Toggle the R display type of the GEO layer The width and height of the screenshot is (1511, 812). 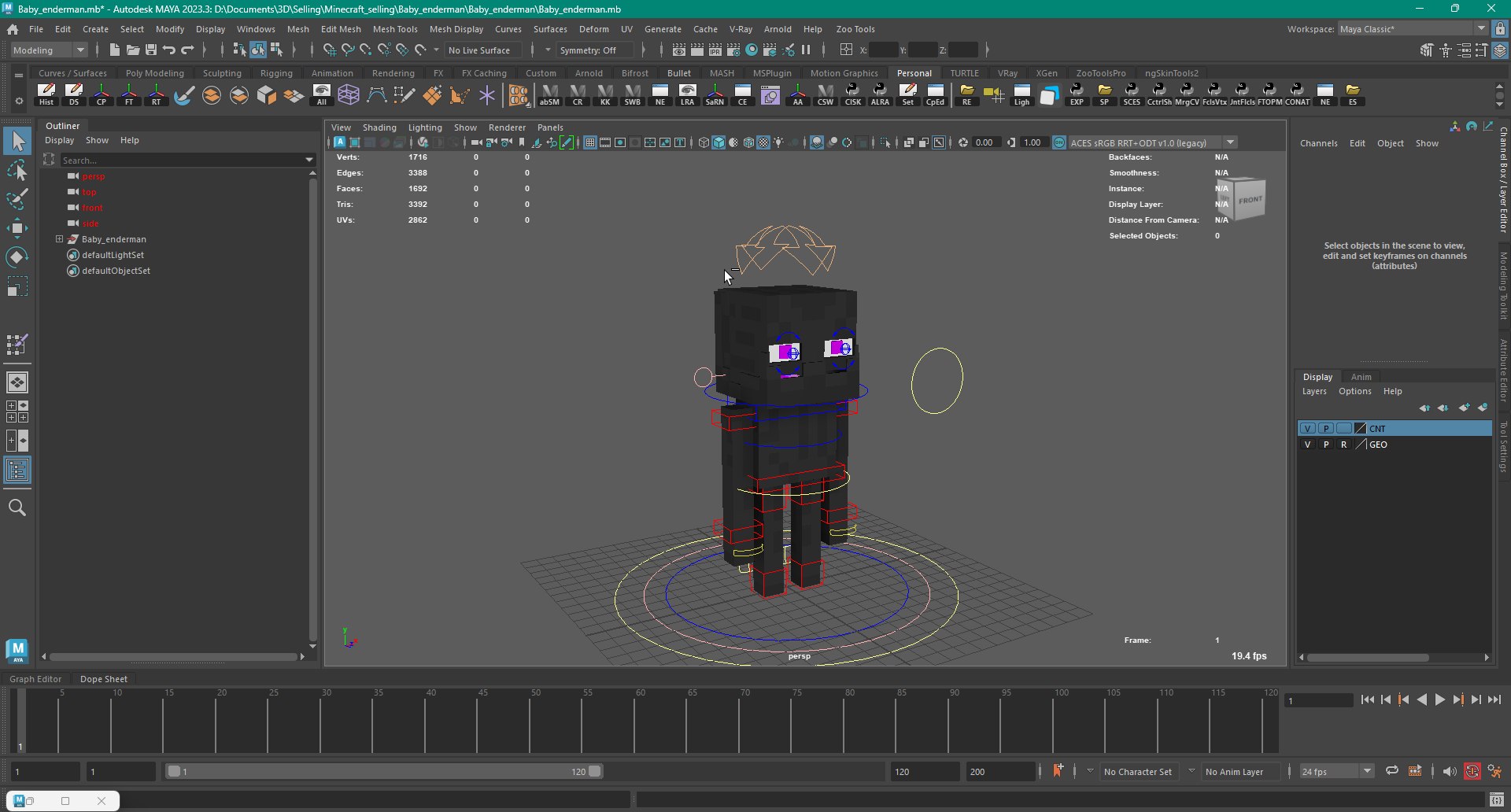1344,445
